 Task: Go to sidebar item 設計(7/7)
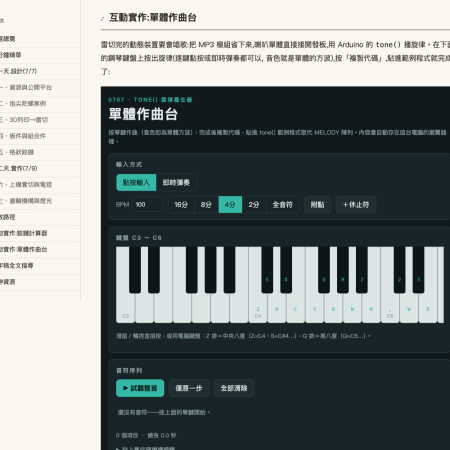39,71
